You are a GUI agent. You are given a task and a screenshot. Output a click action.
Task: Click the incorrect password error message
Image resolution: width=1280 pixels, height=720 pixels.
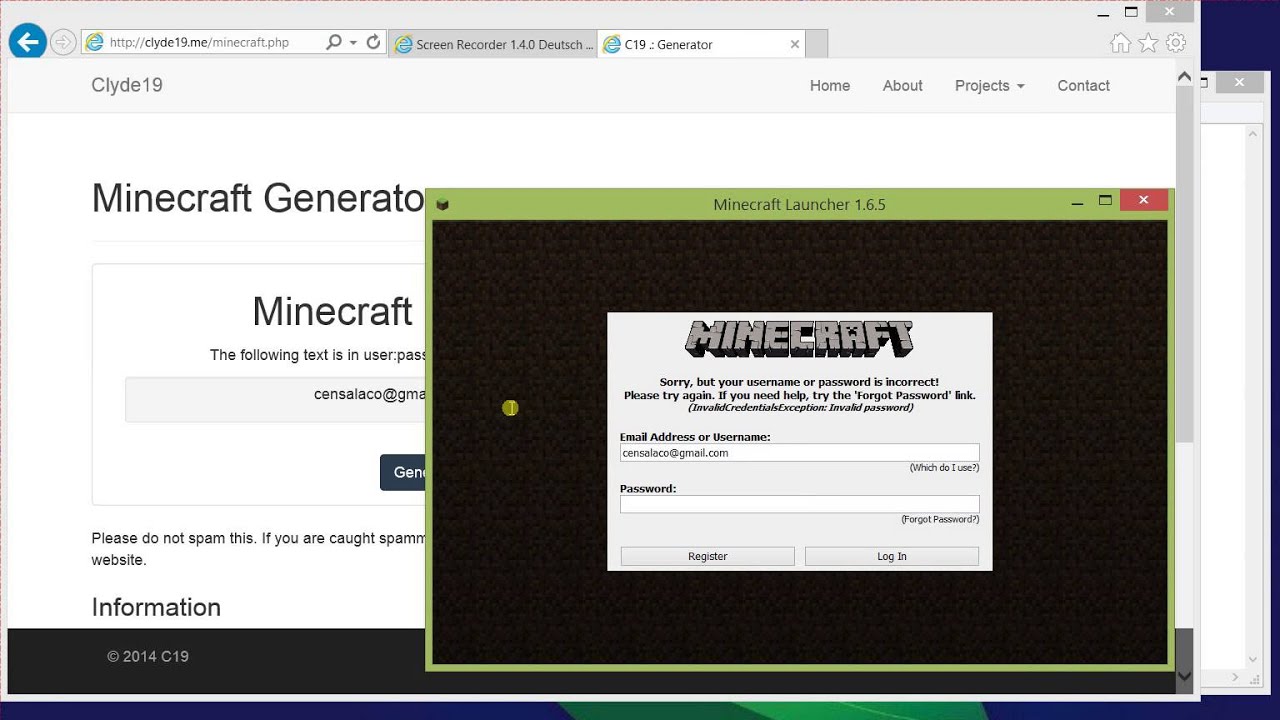[799, 395]
